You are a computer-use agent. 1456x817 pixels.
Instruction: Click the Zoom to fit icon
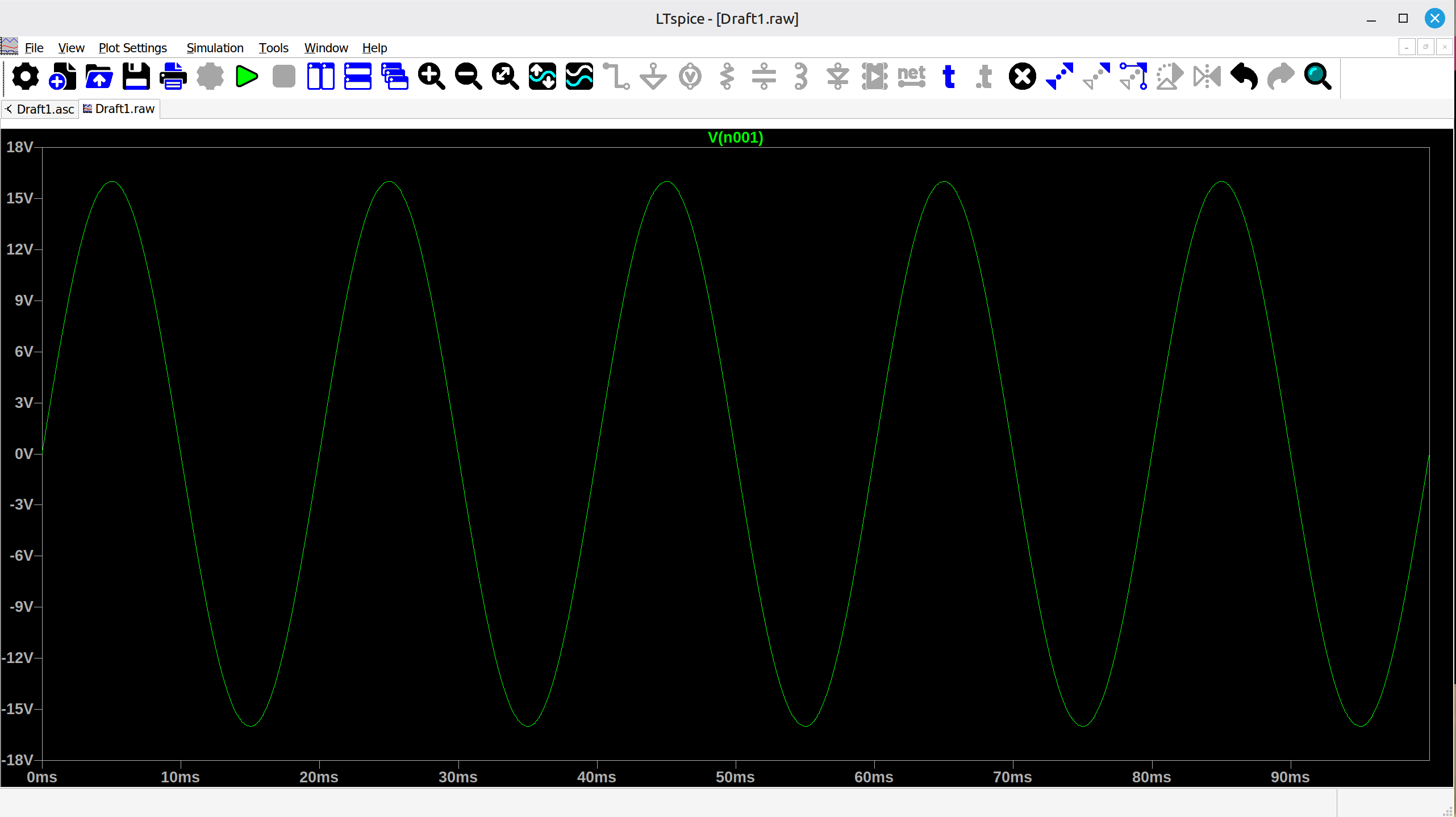point(505,77)
